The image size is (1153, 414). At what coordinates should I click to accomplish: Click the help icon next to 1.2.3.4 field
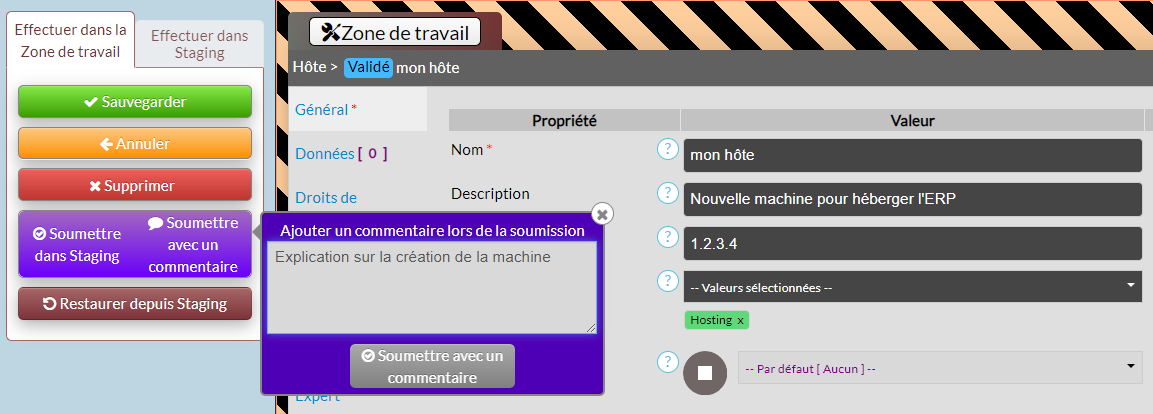point(667,237)
